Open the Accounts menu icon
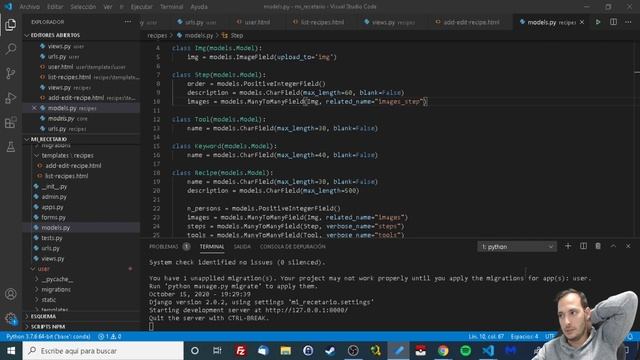The image size is (640, 360). tap(11, 294)
